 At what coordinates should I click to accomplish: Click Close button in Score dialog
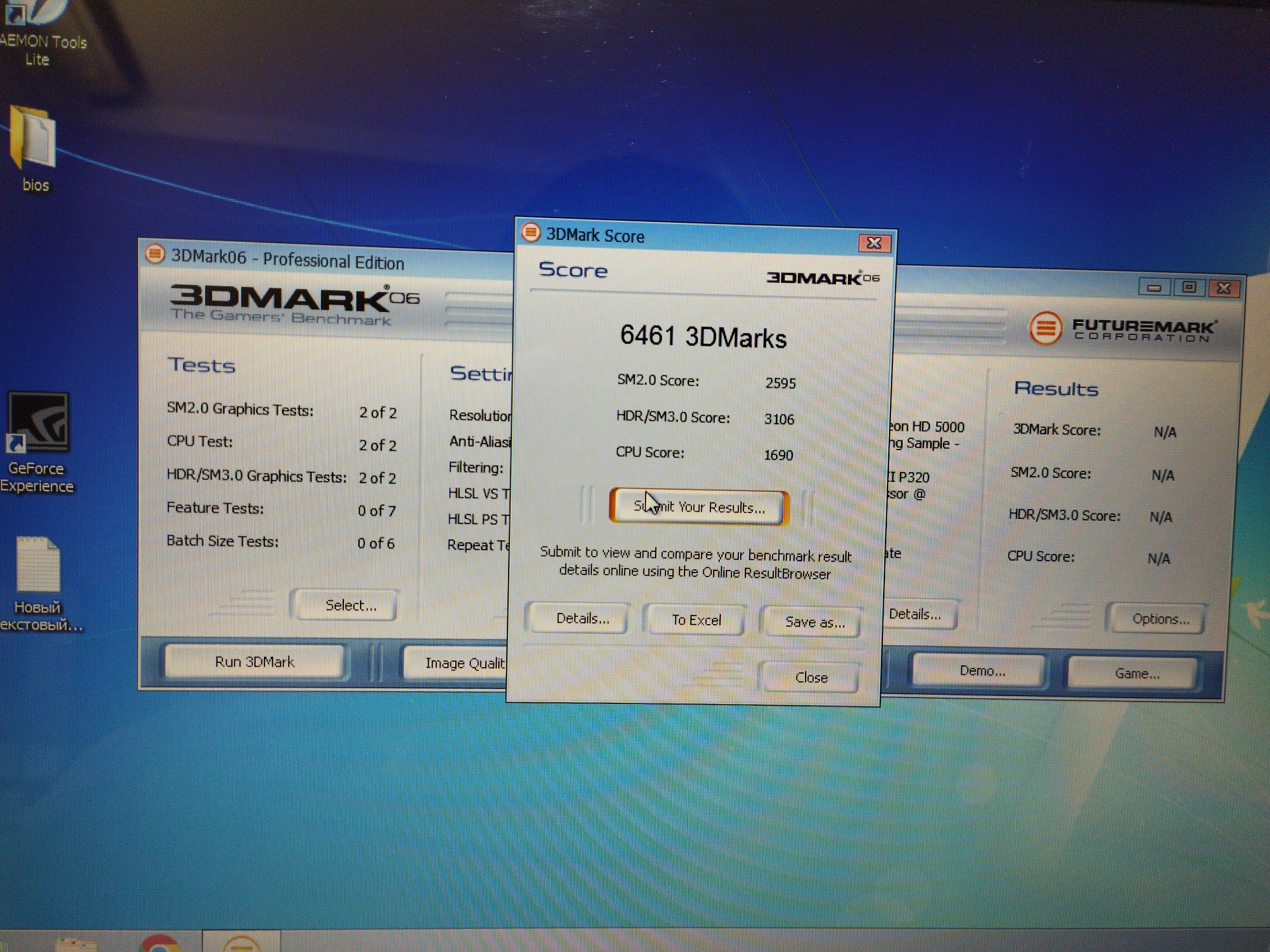point(811,678)
